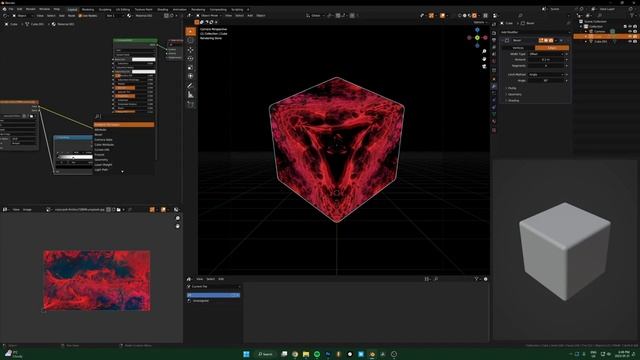The image size is (640, 360).
Task: Click the bevel Amount value field
Action: coord(546,60)
